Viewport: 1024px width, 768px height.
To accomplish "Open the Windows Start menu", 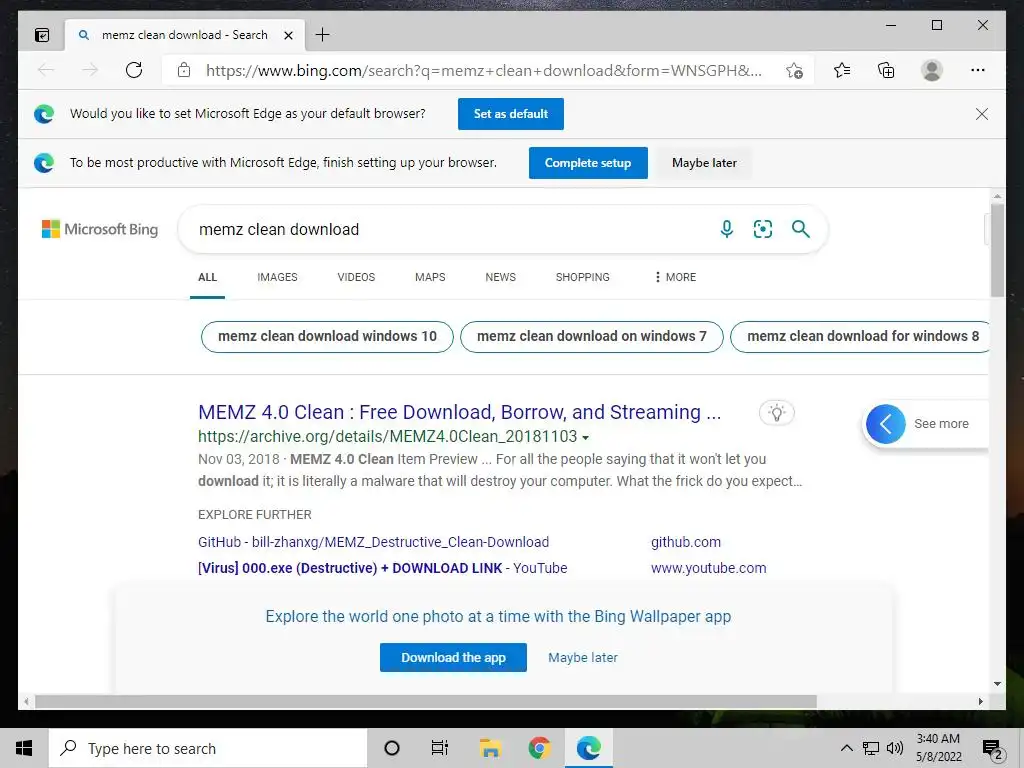I will [24, 748].
